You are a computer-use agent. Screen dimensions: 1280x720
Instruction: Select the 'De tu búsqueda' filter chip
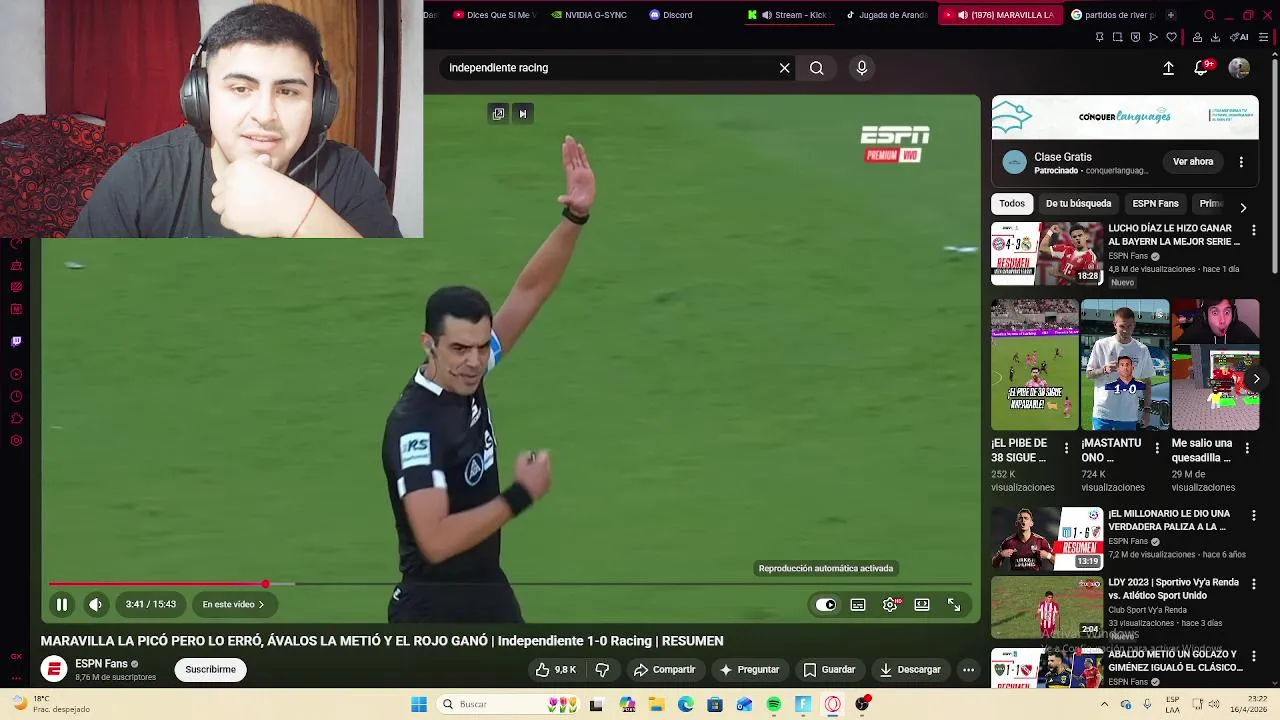[1078, 203]
